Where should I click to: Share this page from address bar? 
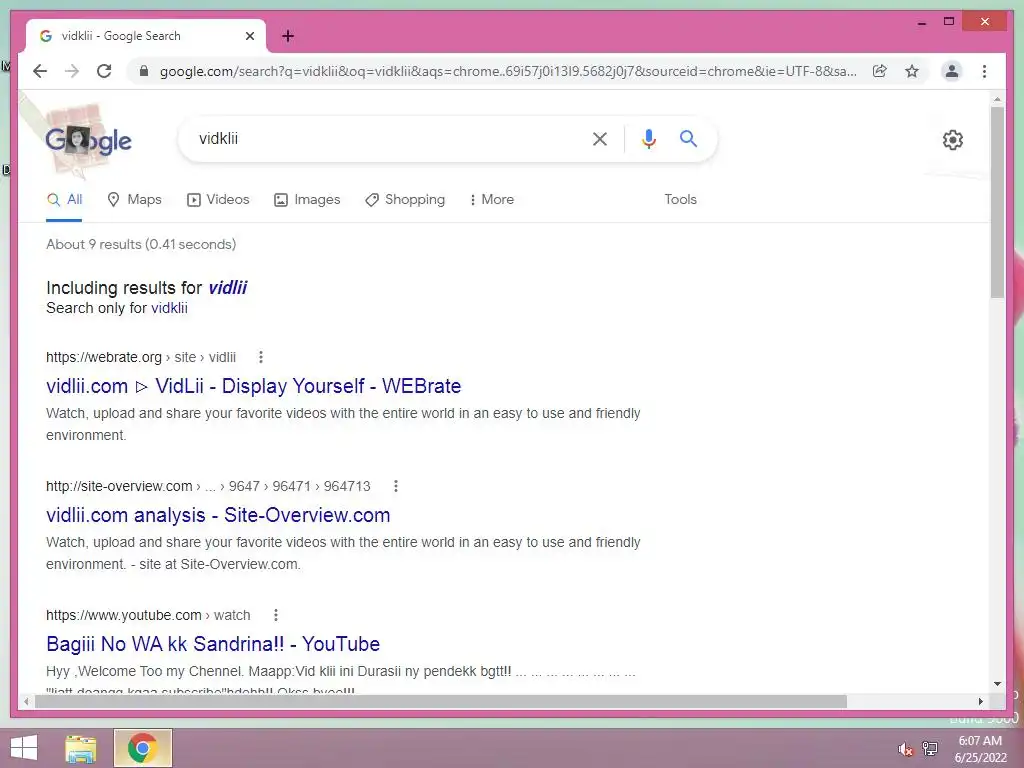pyautogui.click(x=880, y=71)
